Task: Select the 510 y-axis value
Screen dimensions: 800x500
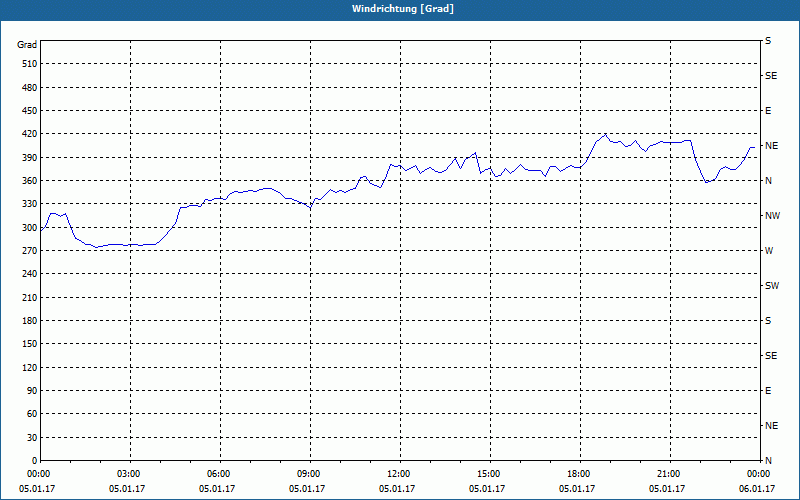Action: tap(30, 64)
